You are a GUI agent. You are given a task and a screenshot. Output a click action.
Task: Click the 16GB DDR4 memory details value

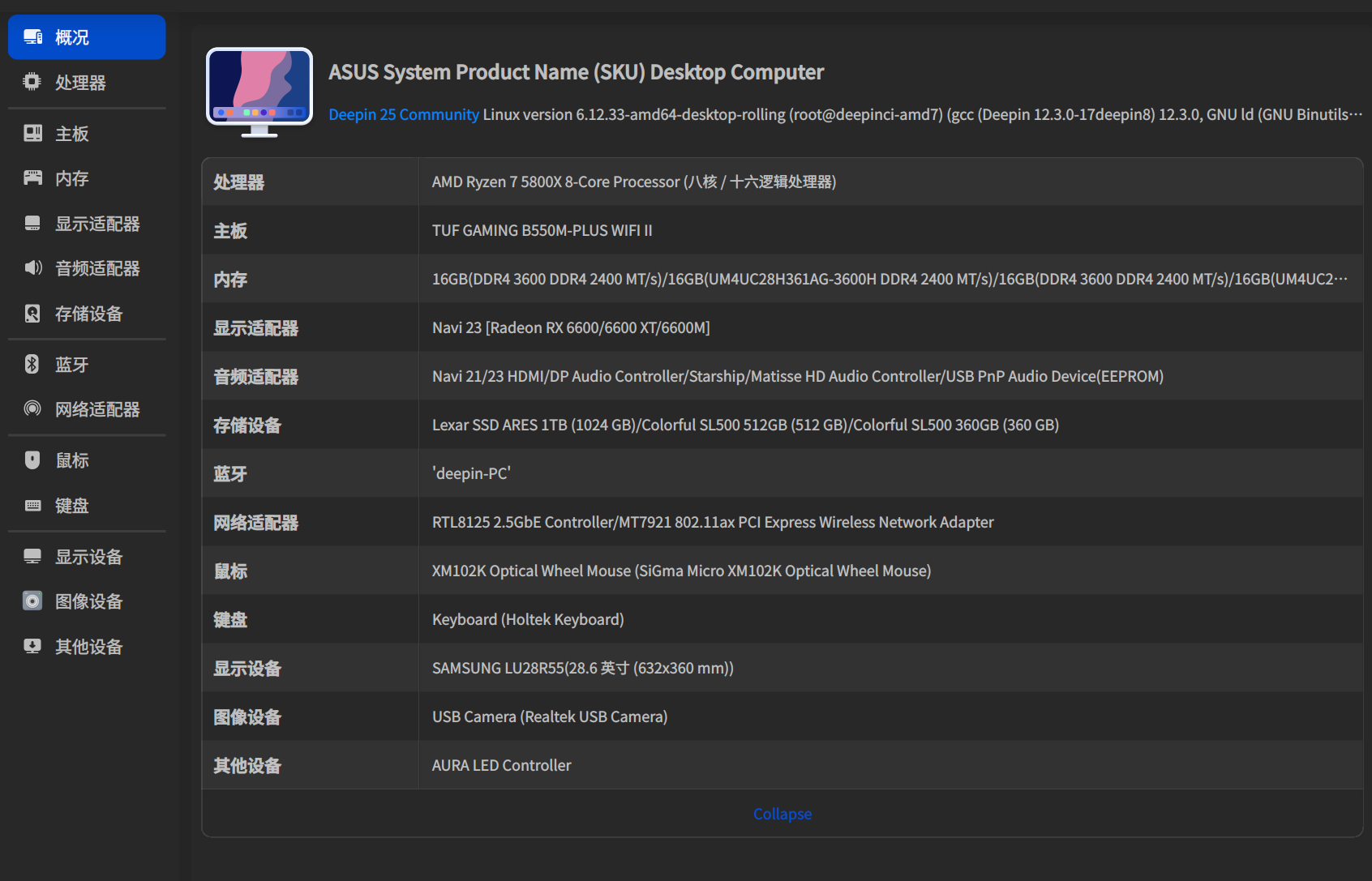[890, 279]
